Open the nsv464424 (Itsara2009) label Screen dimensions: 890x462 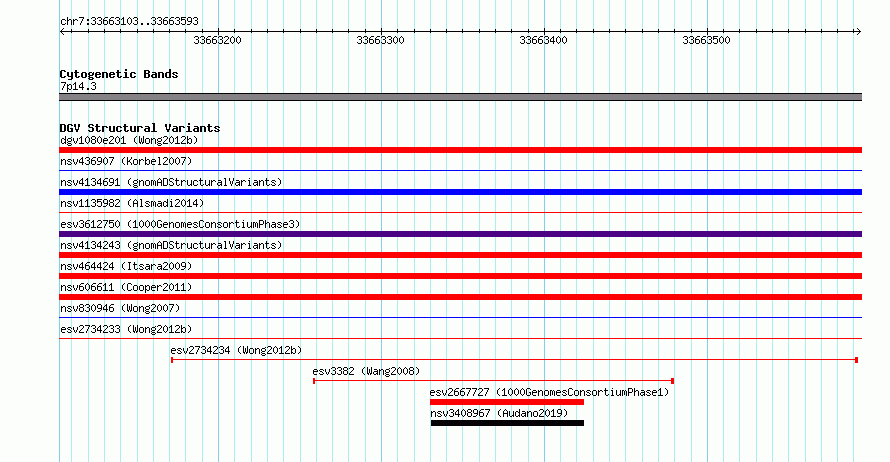point(126,266)
